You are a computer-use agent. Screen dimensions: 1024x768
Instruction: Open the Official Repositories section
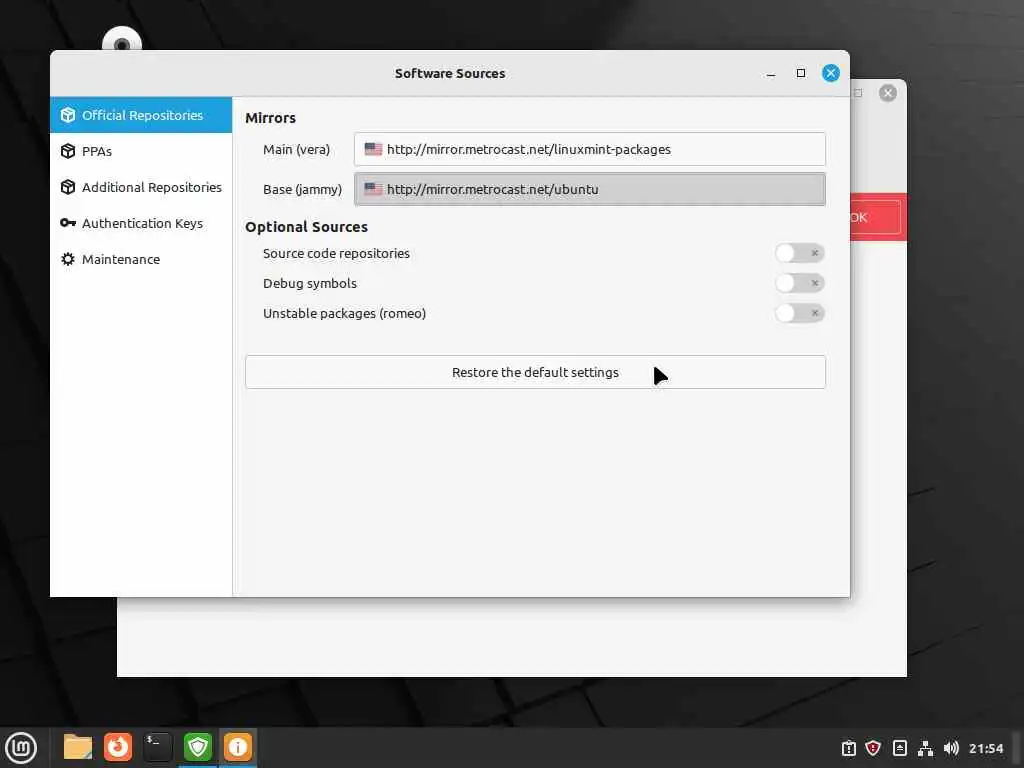pyautogui.click(x=141, y=115)
